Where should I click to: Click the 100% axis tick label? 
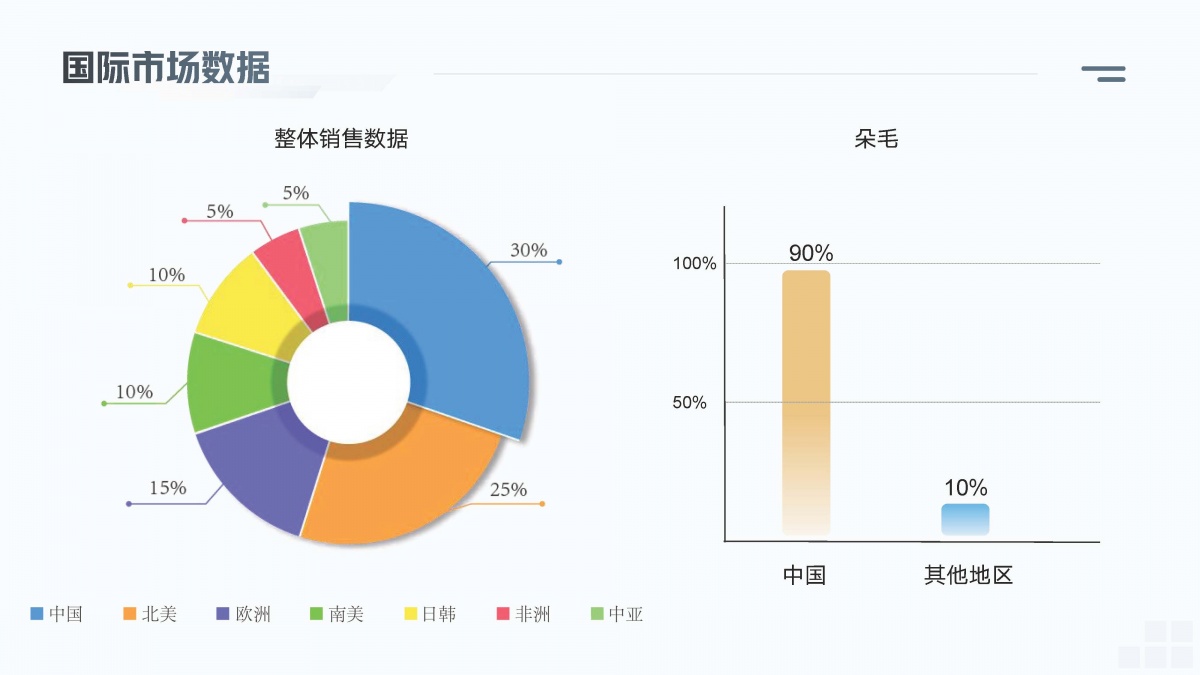pos(694,264)
